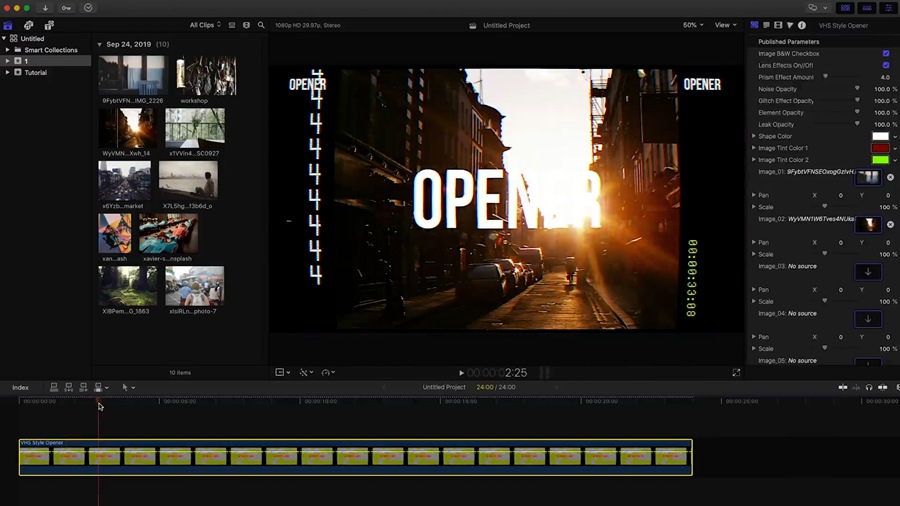The image size is (900, 506).
Task: Toggle Image B&W Checkbox
Action: pos(886,53)
